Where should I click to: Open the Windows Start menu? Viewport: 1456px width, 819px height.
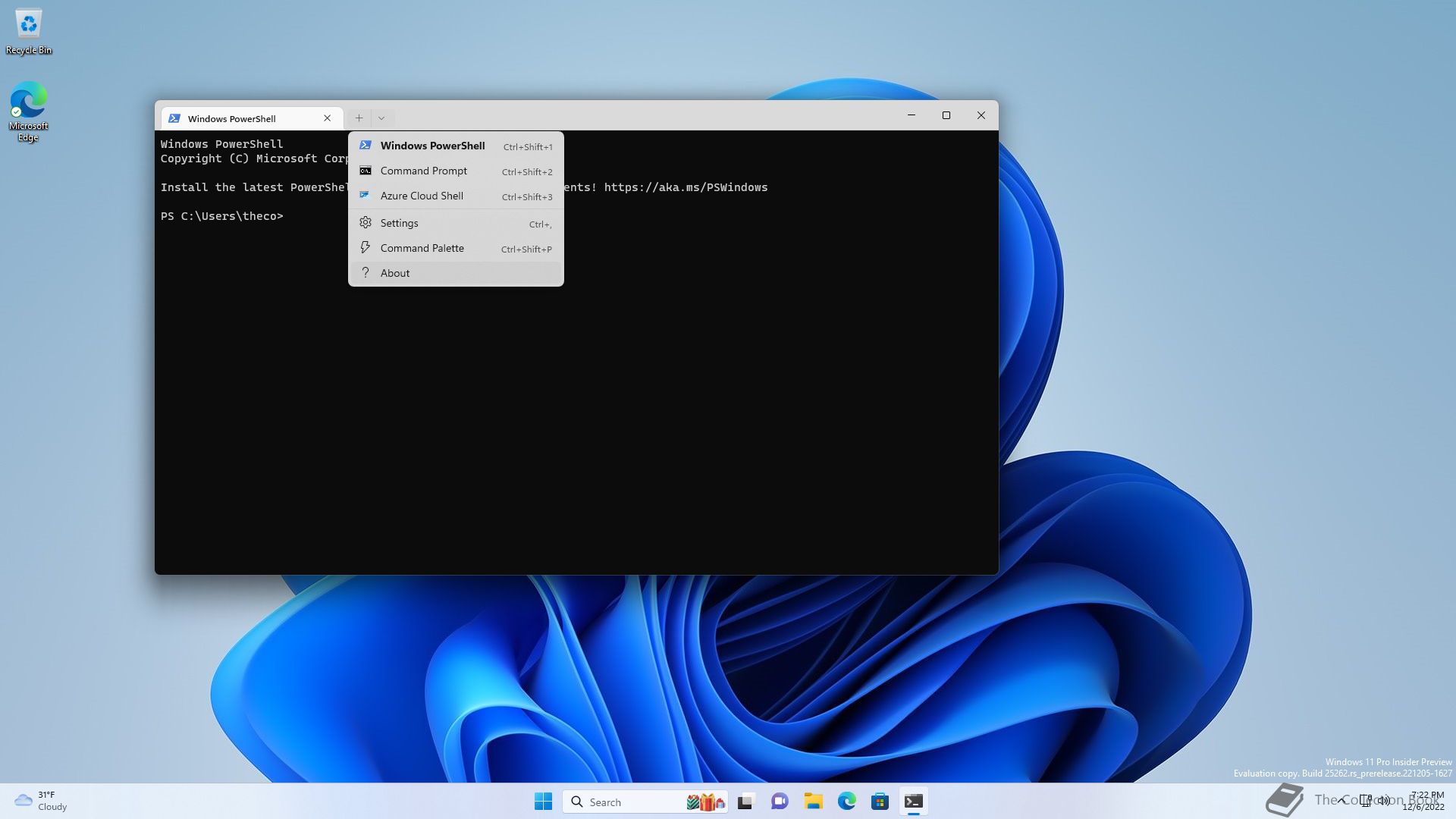[543, 802]
